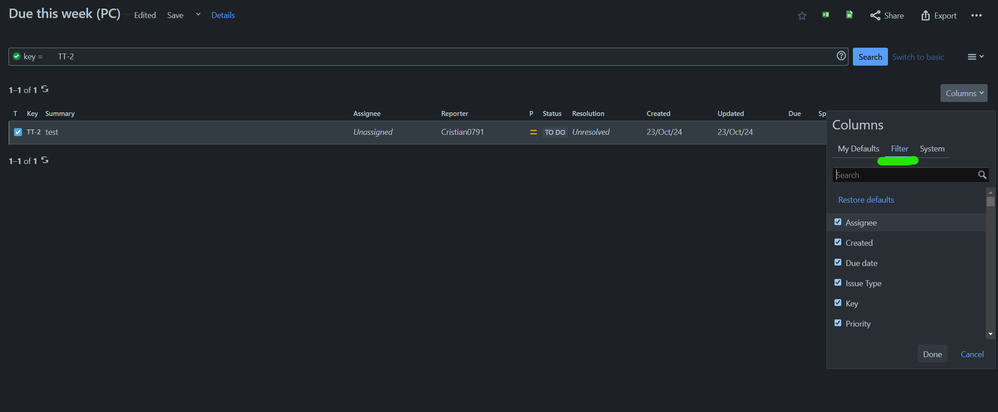Click the magnifier icon in column search
Screen dimensions: 998x412
point(983,174)
